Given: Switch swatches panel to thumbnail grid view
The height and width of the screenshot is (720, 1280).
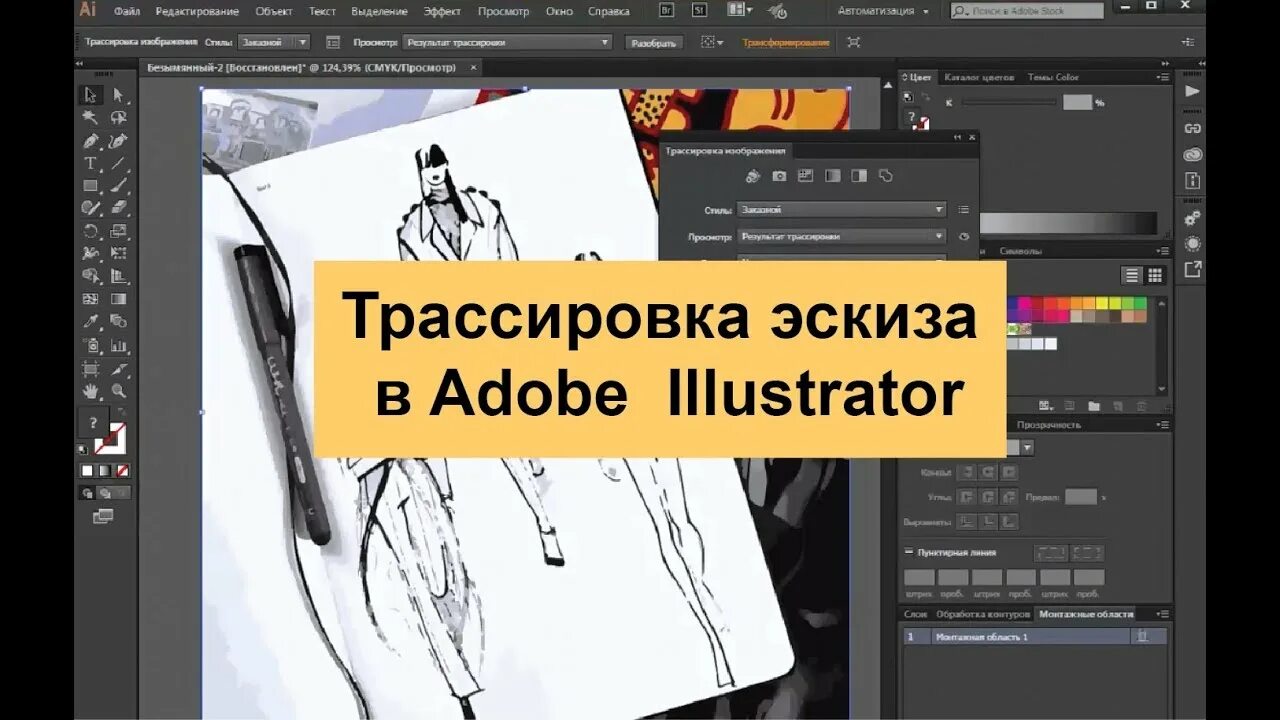Looking at the screenshot, I should click(x=1155, y=275).
